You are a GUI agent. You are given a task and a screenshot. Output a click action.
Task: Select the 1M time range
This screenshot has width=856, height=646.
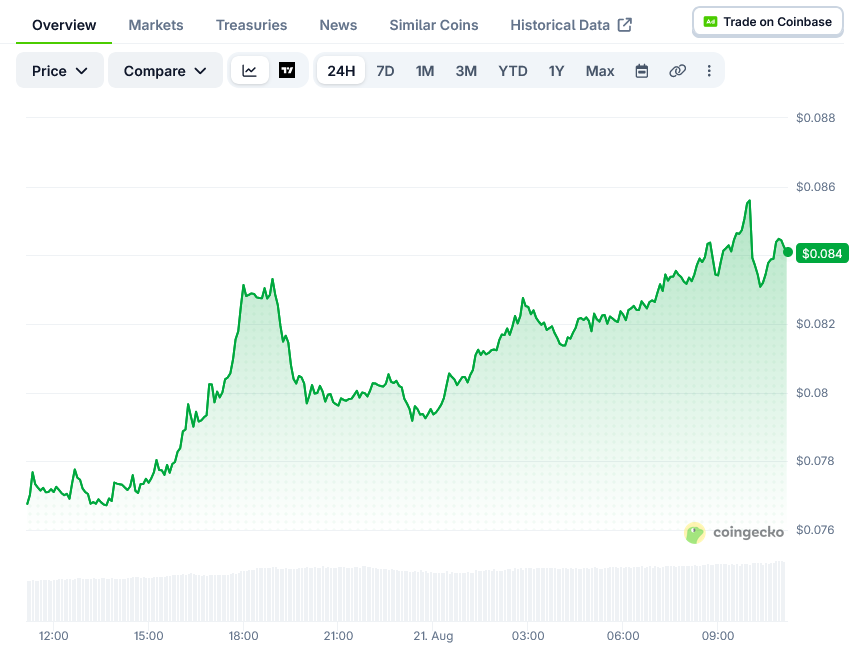click(425, 71)
